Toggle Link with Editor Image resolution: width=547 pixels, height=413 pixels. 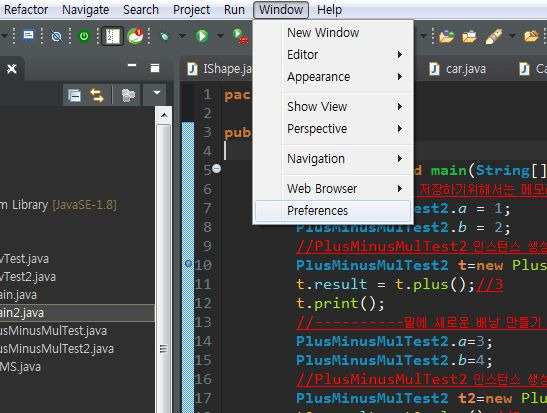(97, 95)
